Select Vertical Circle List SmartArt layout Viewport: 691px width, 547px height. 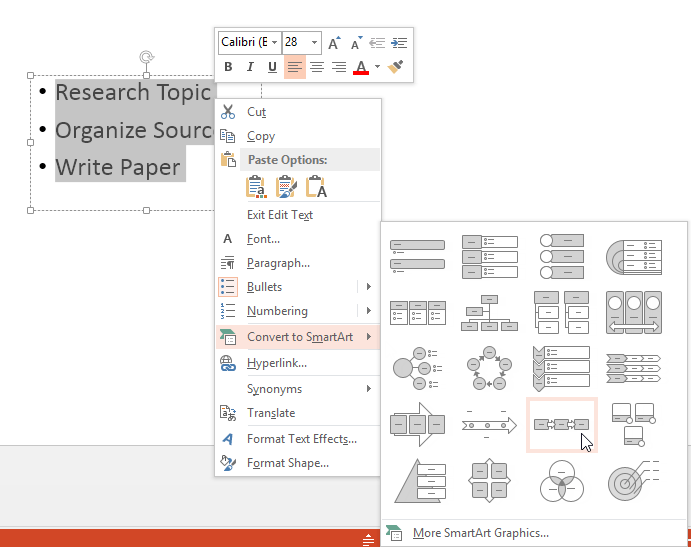click(562, 257)
